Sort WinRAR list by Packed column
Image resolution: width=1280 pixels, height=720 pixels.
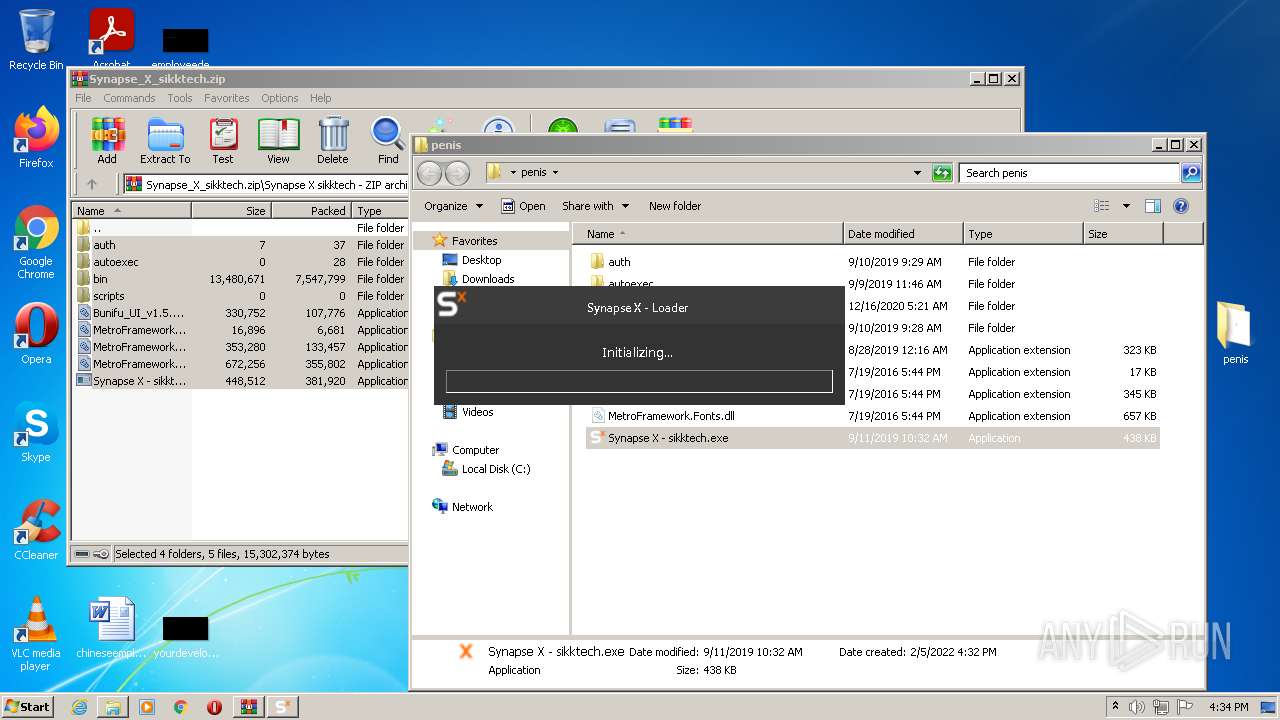tap(311, 211)
